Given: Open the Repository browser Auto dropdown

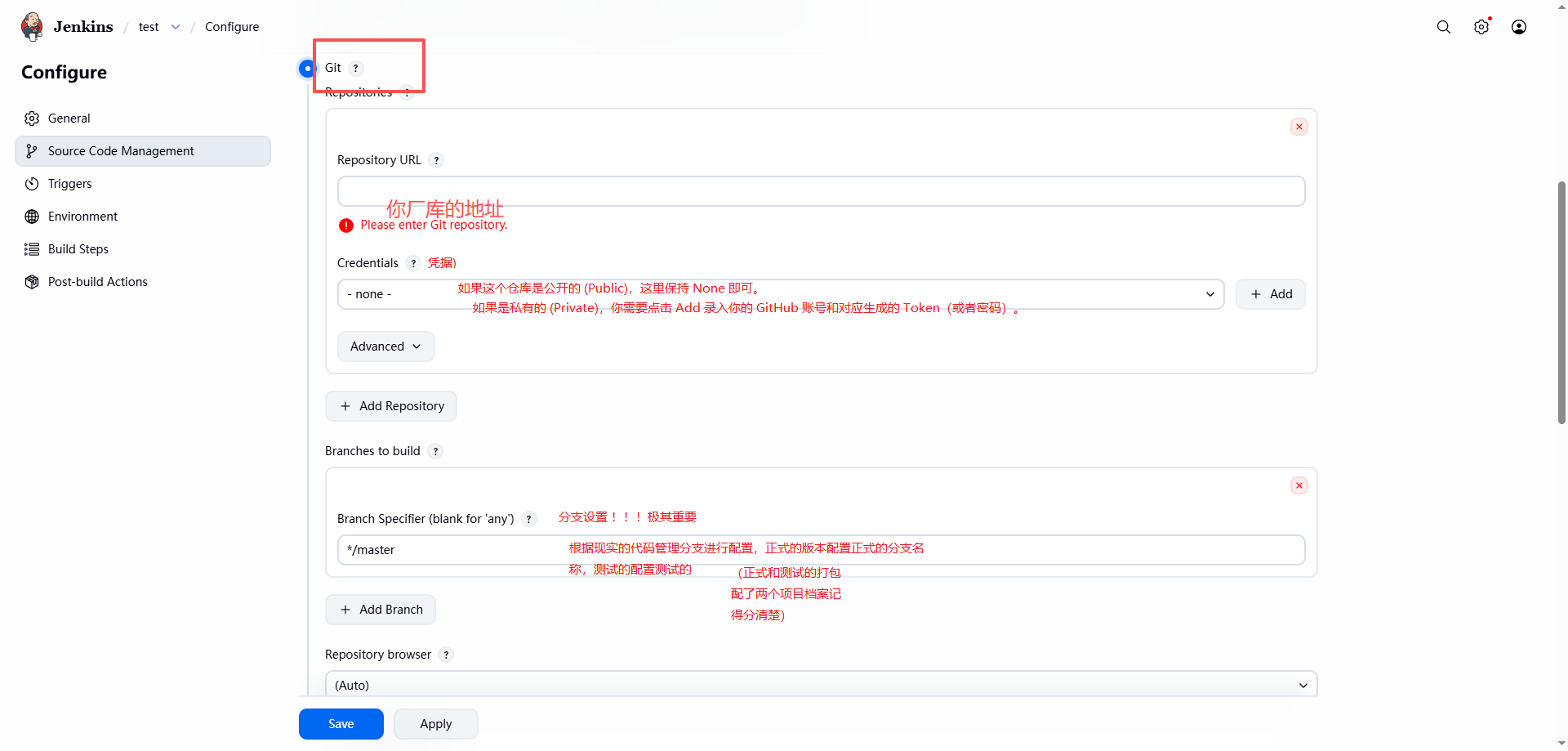Looking at the screenshot, I should [x=822, y=685].
